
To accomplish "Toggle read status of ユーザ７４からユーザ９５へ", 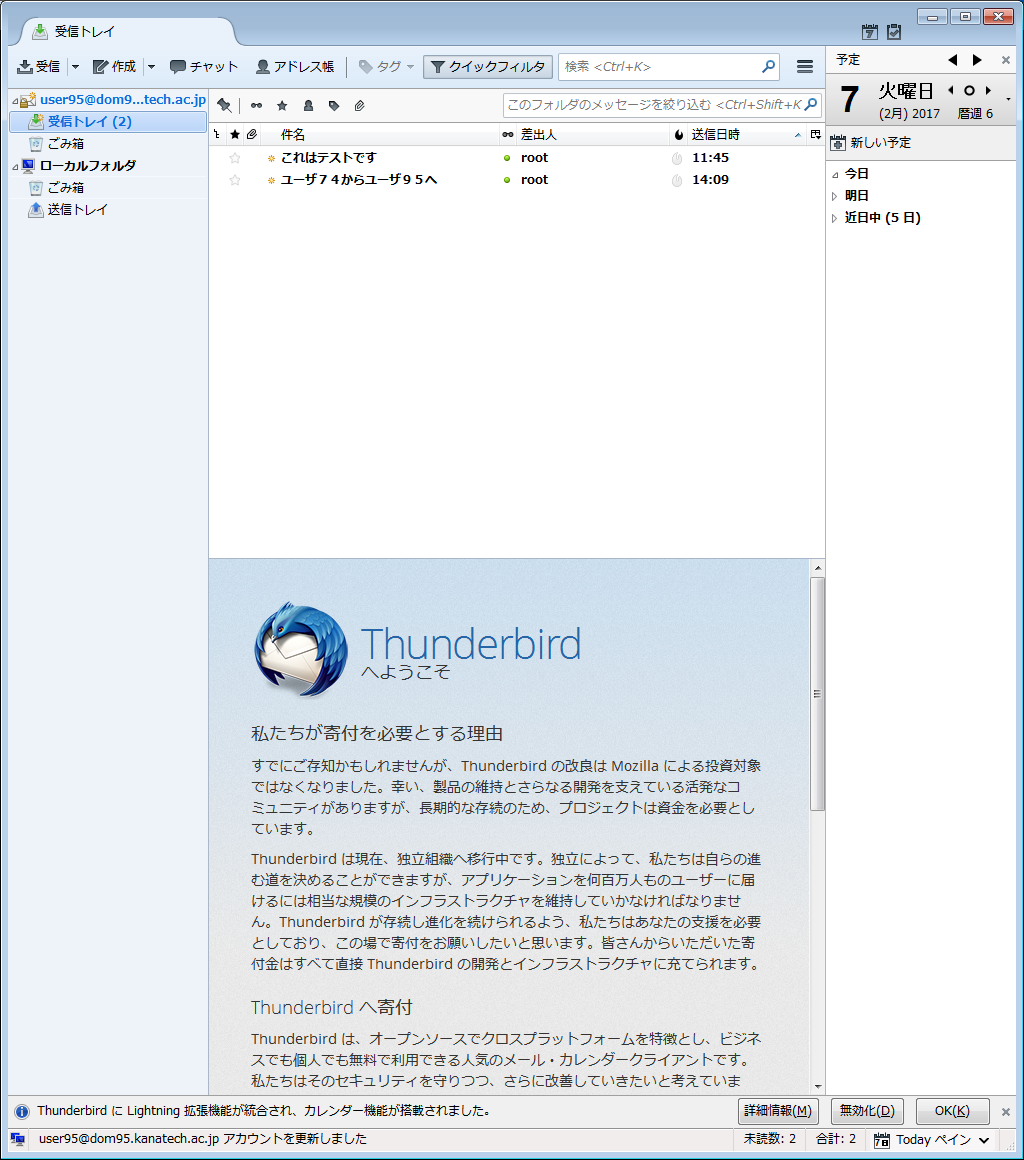I will (507, 180).
